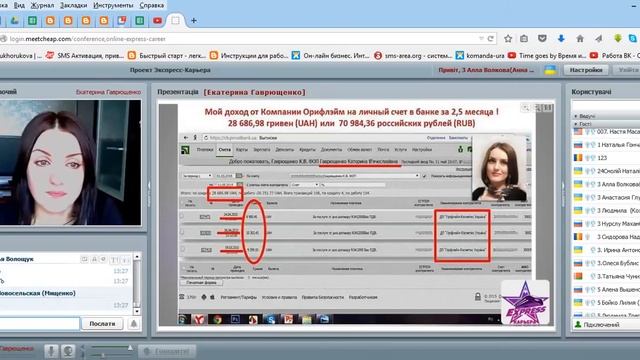Click the rightmost presentation view icon
This screenshot has width=640, height=360.
pos(548,108)
